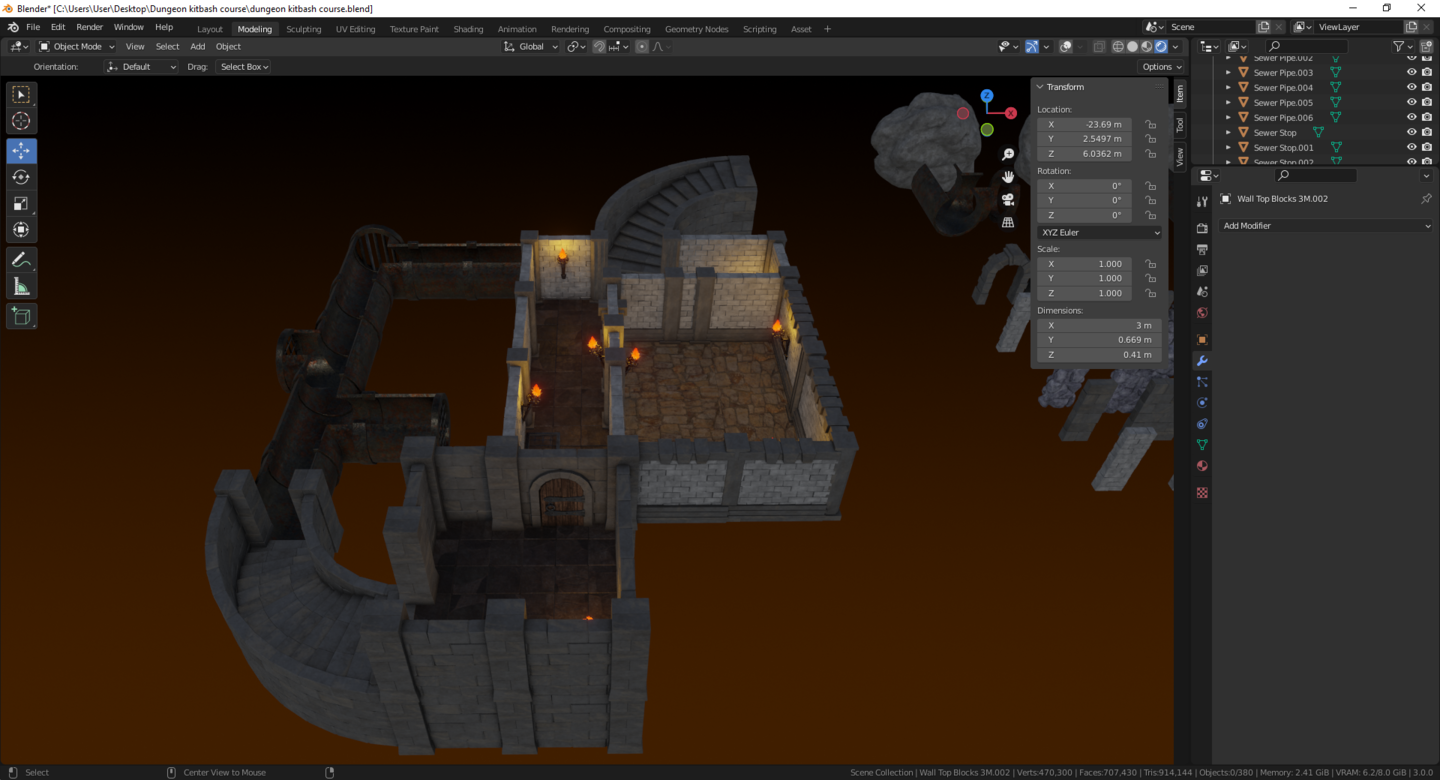Expand Sewer Pipe.005 in outliner
Image resolution: width=1440 pixels, height=780 pixels.
coord(1229,102)
